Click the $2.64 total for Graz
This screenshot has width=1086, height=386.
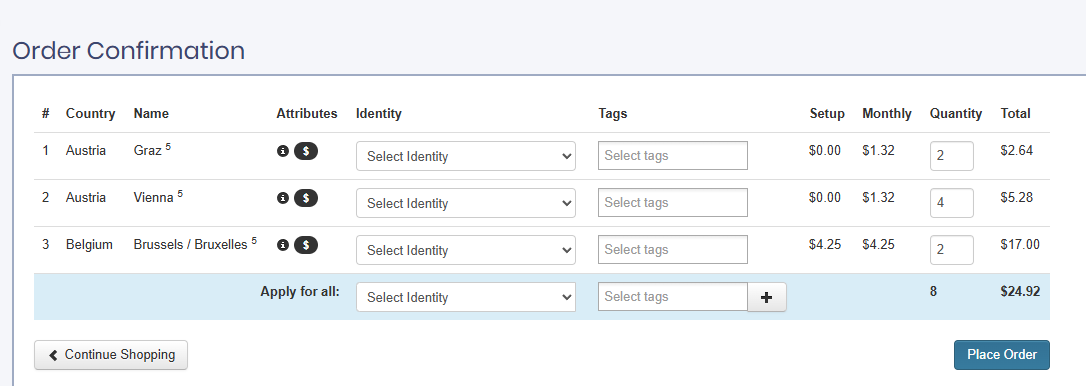[1017, 150]
